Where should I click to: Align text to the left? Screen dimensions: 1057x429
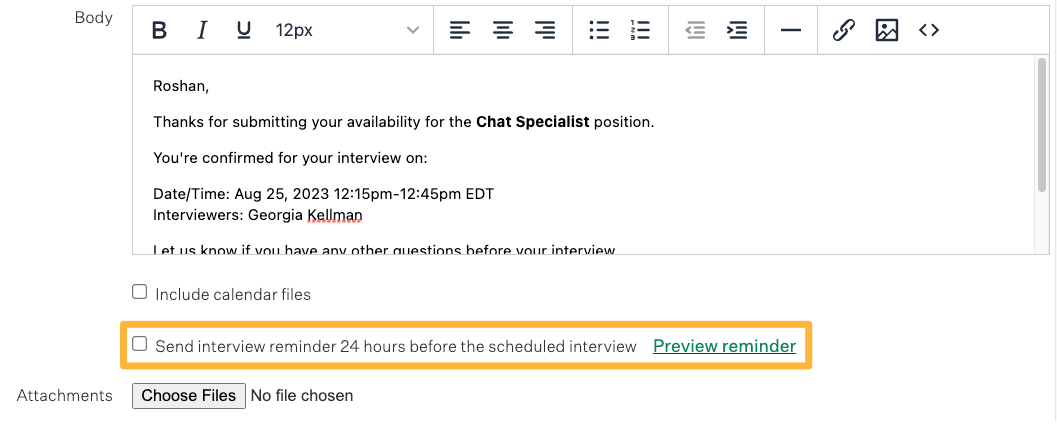point(460,30)
